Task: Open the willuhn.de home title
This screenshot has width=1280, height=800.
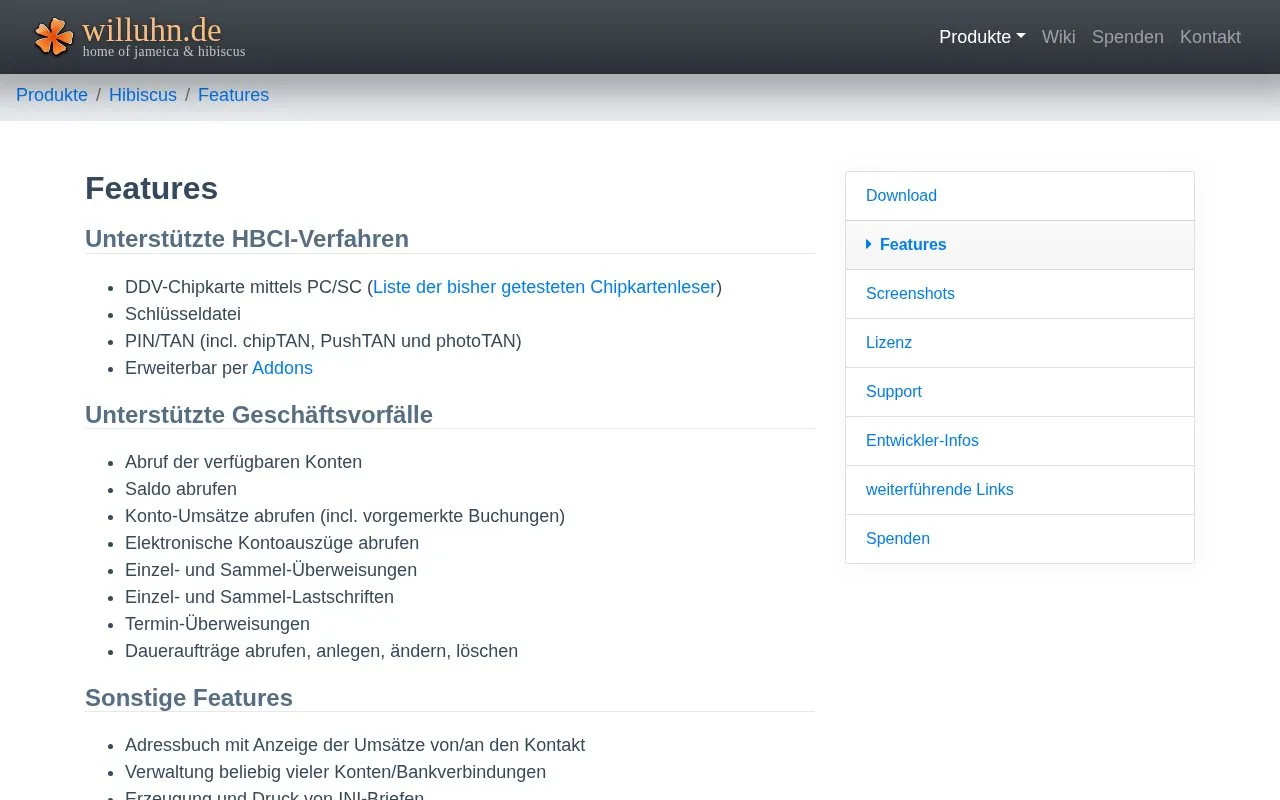Action: 152,30
